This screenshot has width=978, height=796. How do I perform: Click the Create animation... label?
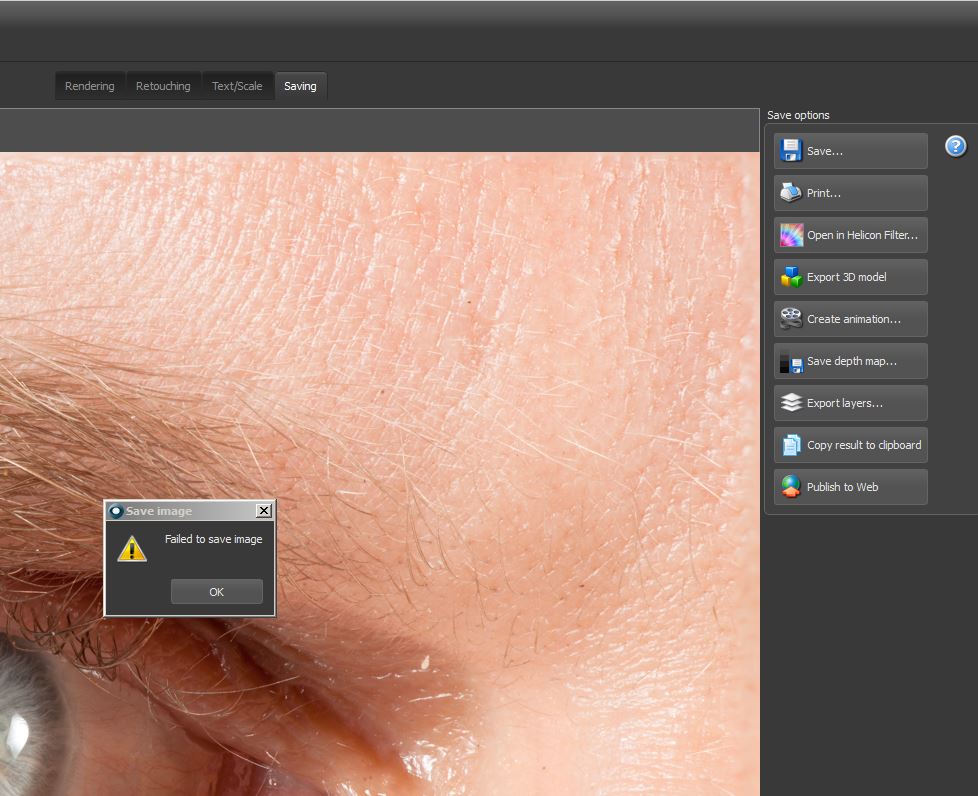coord(853,319)
